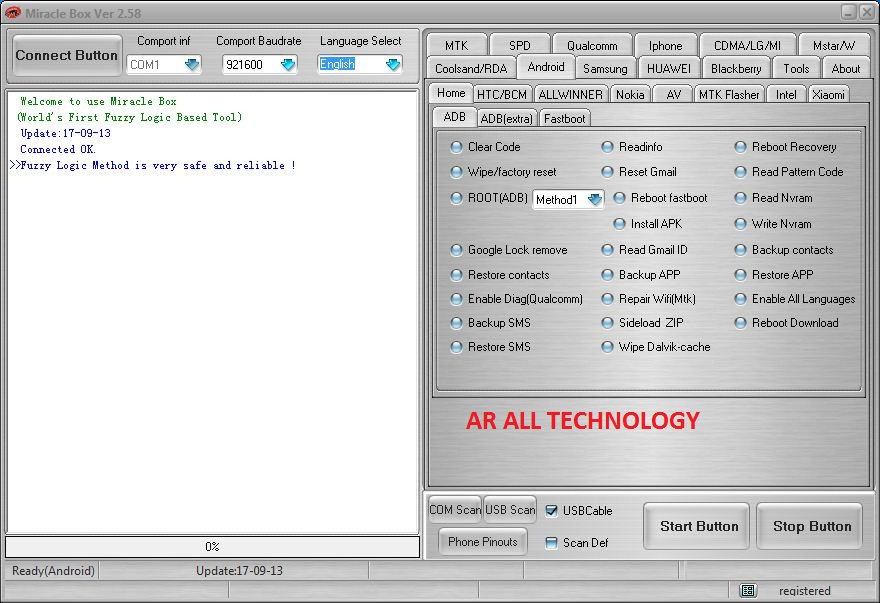
Task: Click the Ready(Android) status bar entry
Action: tap(53, 570)
